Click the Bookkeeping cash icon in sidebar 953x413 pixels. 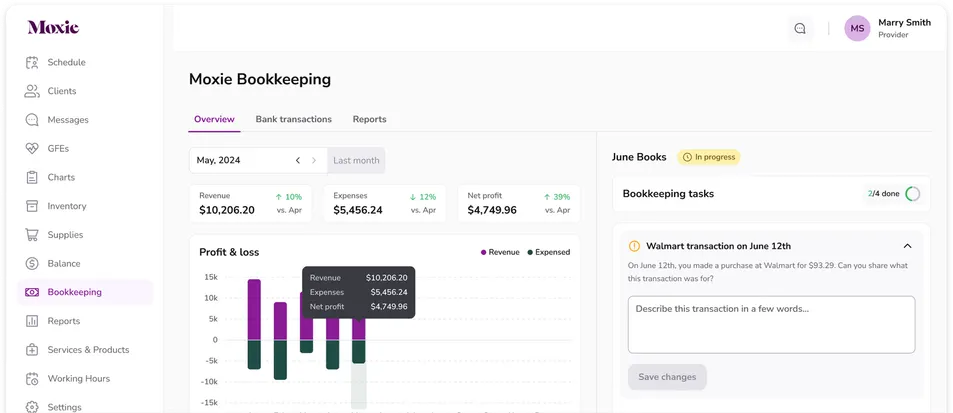point(32,292)
